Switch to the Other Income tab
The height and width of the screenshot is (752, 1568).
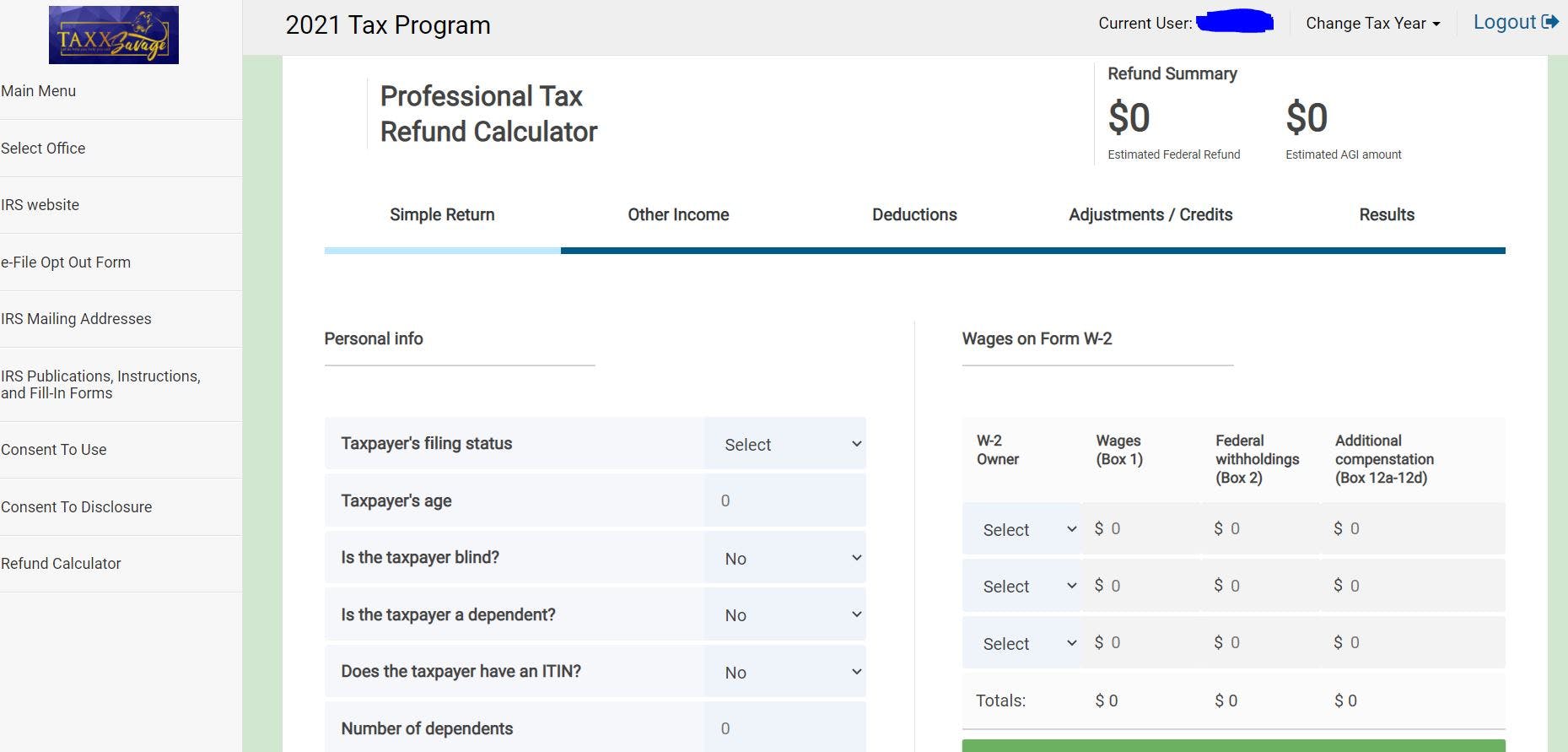678,215
